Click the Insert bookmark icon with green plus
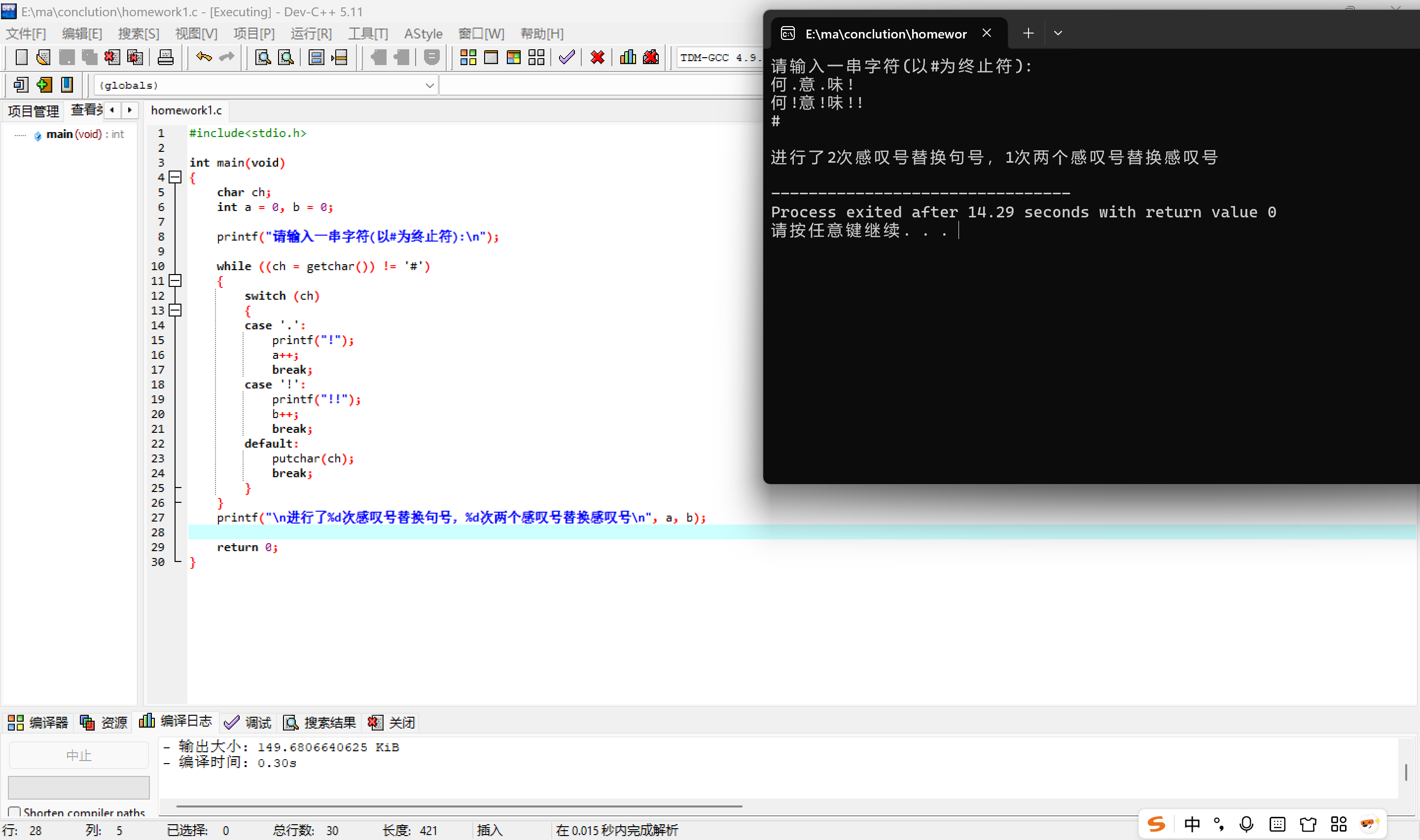 click(43, 85)
